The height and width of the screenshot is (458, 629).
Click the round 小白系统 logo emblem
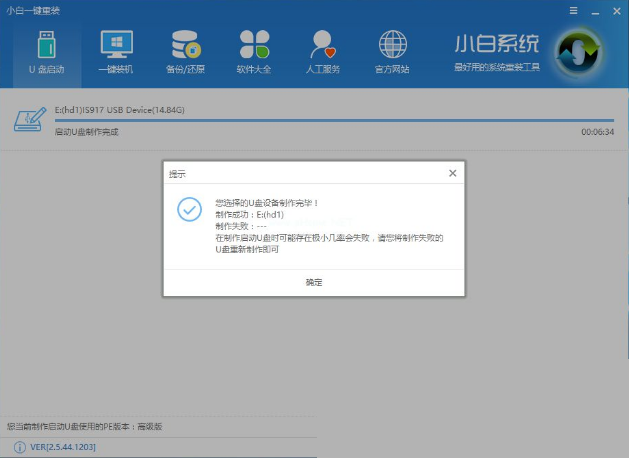coord(579,50)
